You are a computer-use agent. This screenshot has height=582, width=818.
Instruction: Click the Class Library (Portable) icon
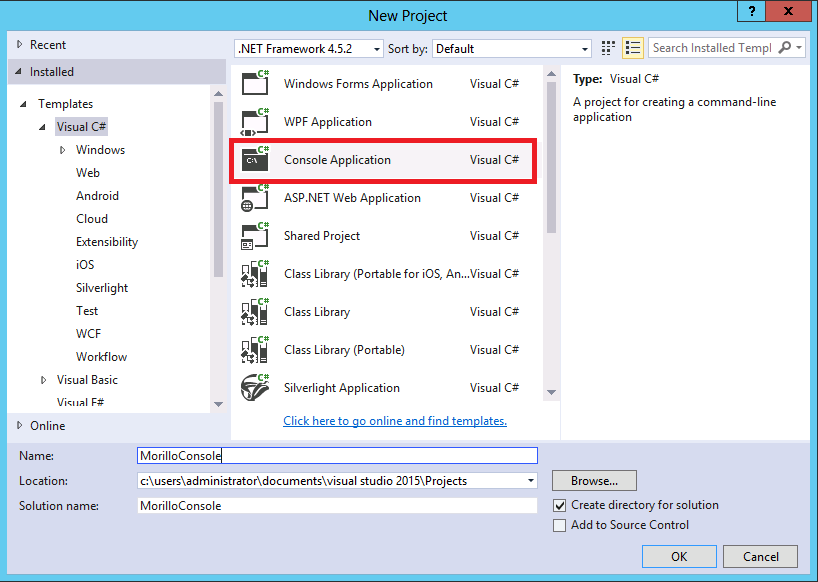coord(255,350)
